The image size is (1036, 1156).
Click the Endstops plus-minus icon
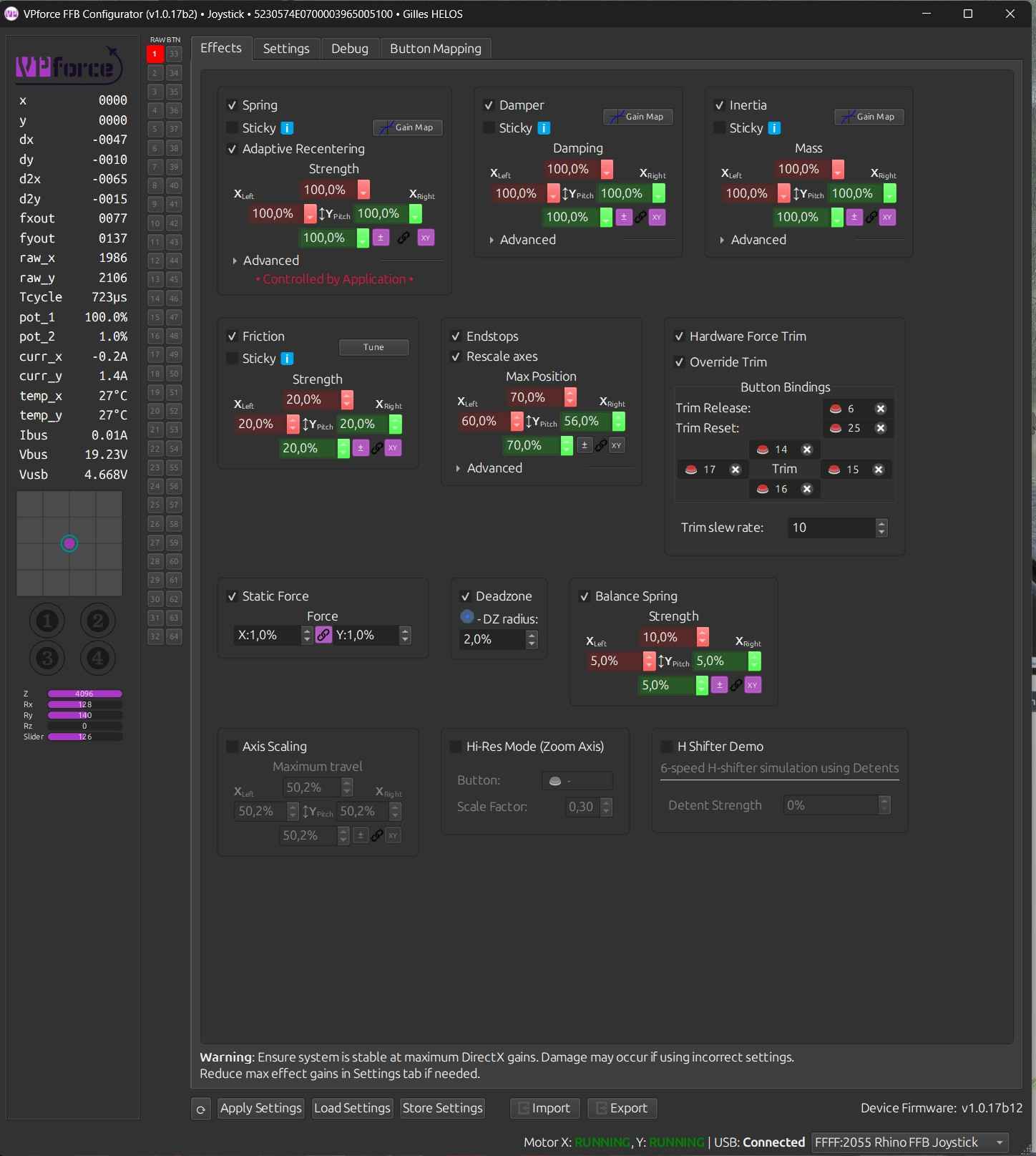click(x=585, y=445)
